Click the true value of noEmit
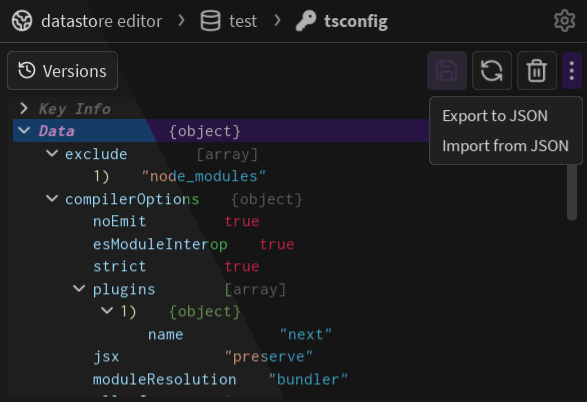This screenshot has height=402, width=587. click(x=242, y=221)
